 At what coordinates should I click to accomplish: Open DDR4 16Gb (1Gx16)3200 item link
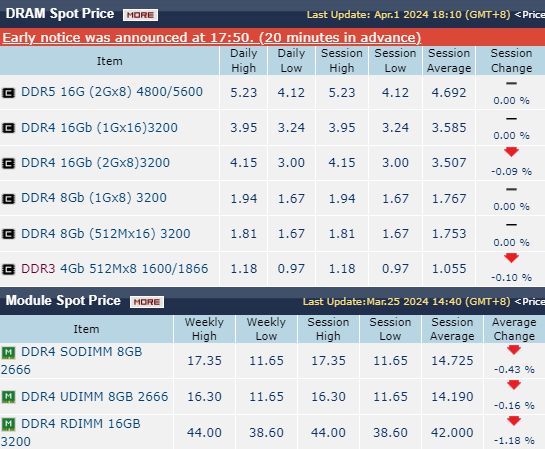coord(99,128)
